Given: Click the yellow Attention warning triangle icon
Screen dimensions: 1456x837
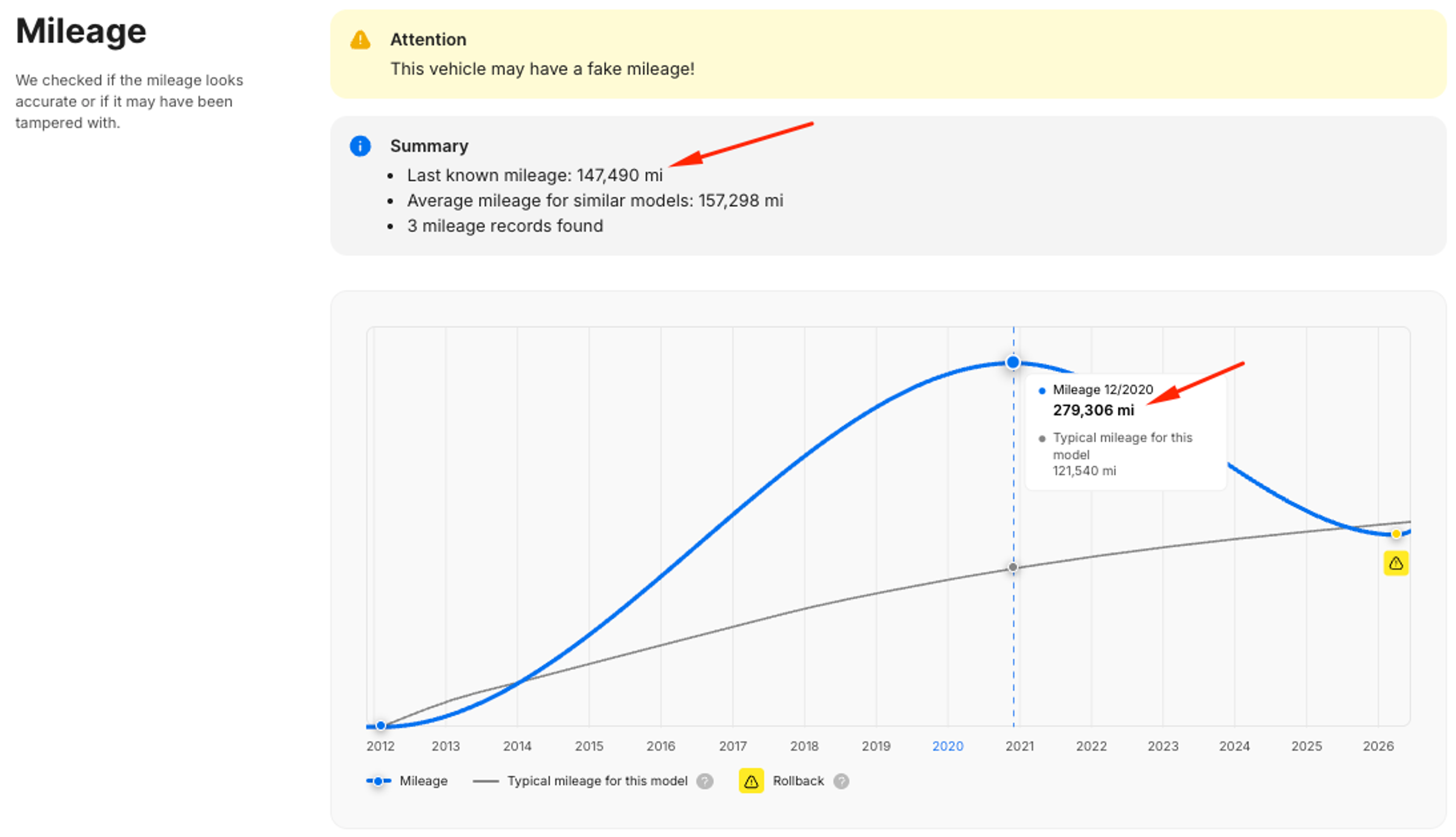Looking at the screenshot, I should click(x=361, y=40).
